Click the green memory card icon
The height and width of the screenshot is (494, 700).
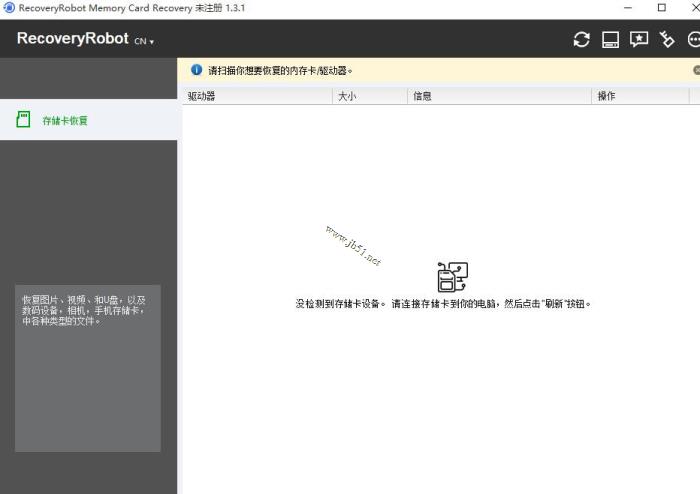coord(23,120)
